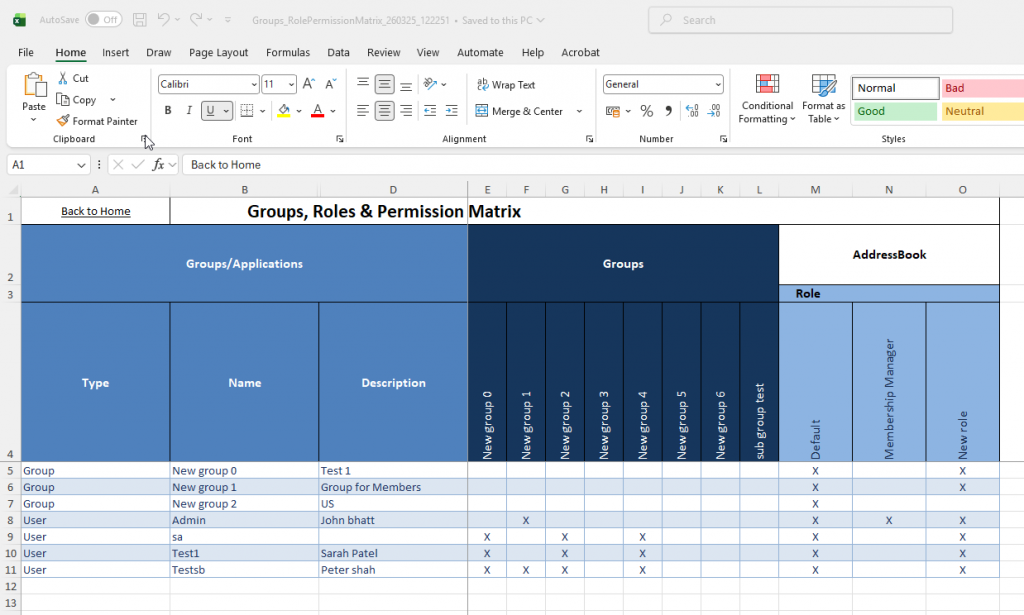Apply the yellow fill color

284,111
